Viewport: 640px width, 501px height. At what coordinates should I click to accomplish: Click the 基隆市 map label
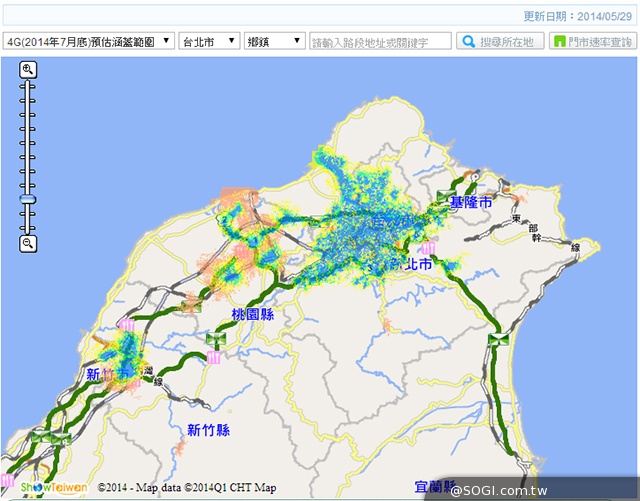coord(471,202)
